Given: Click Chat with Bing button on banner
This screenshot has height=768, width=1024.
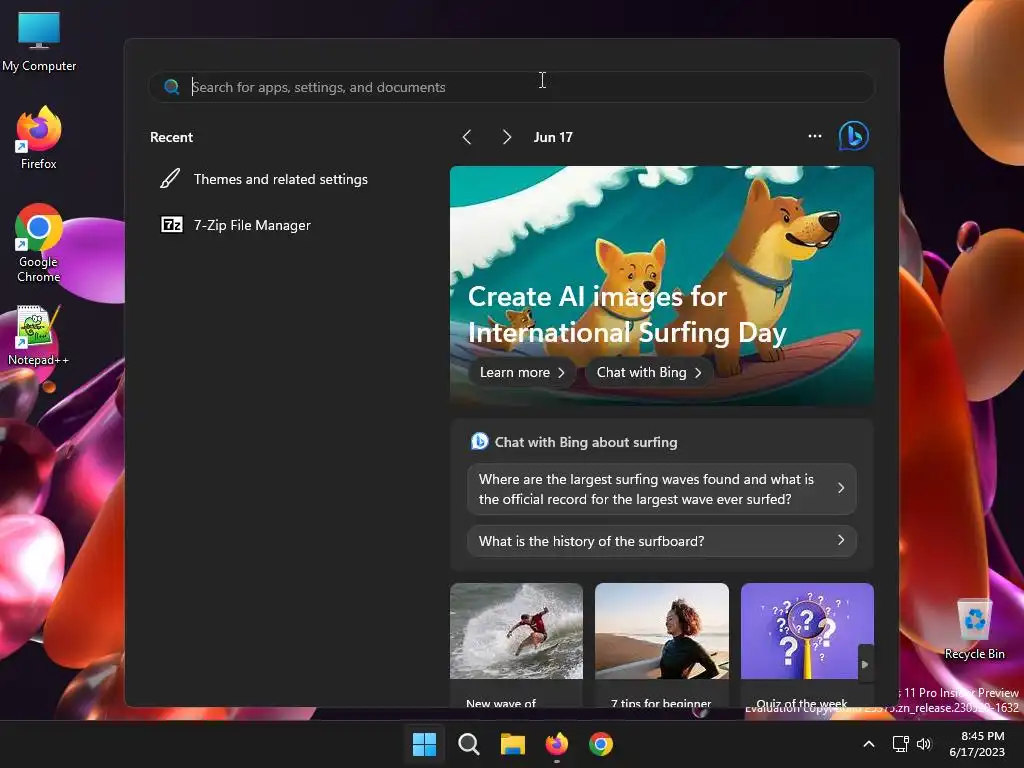Looking at the screenshot, I should pos(649,372).
